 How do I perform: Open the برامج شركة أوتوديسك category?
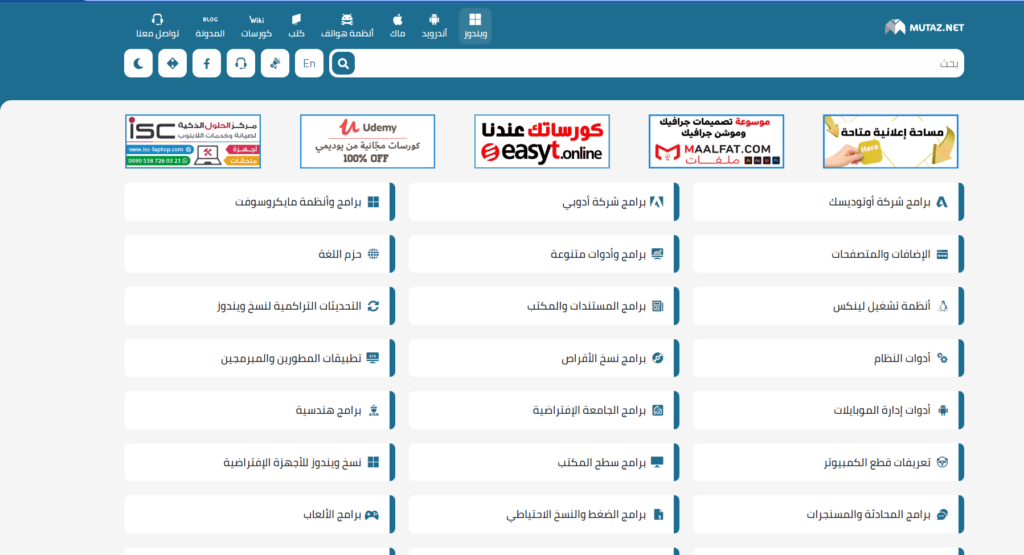pos(829,202)
